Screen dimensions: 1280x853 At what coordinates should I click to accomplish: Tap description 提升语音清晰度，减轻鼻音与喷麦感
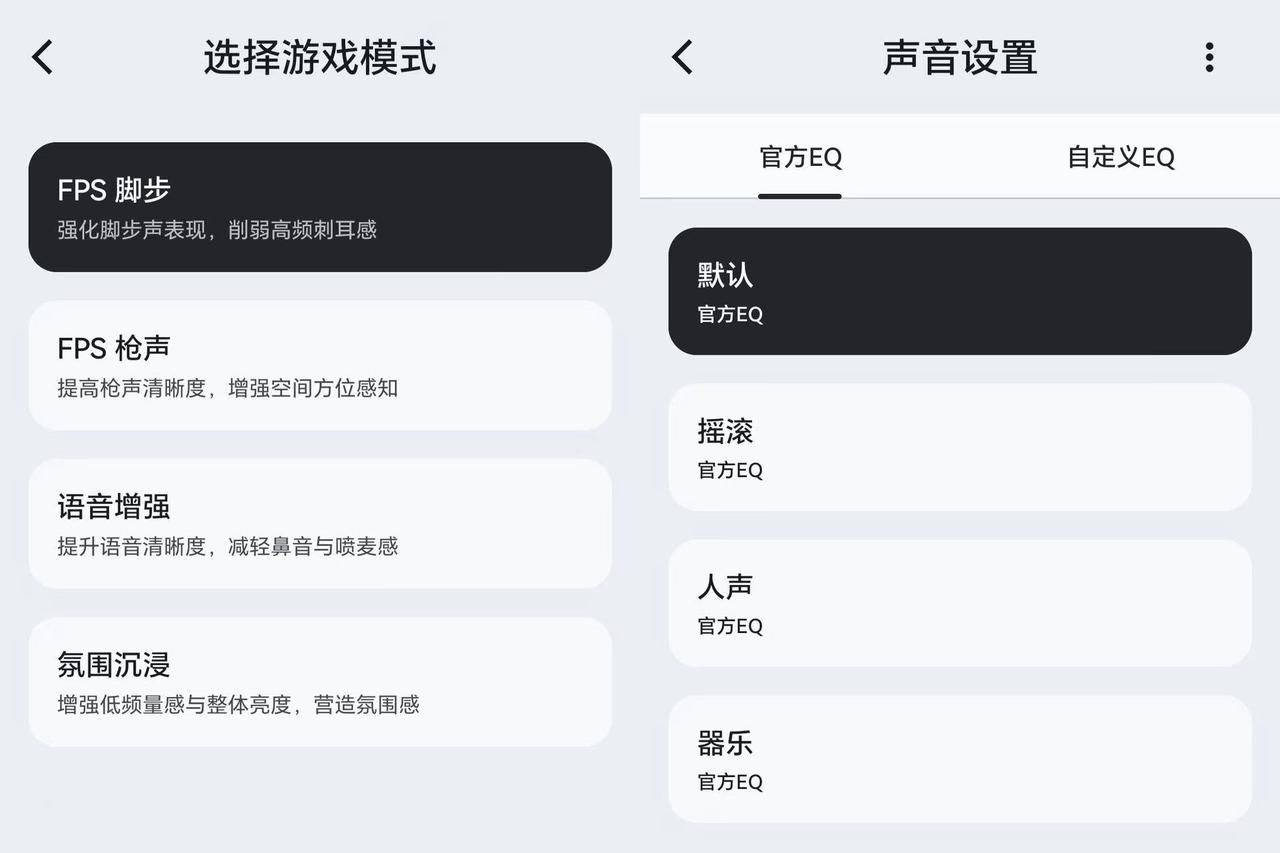(x=228, y=546)
